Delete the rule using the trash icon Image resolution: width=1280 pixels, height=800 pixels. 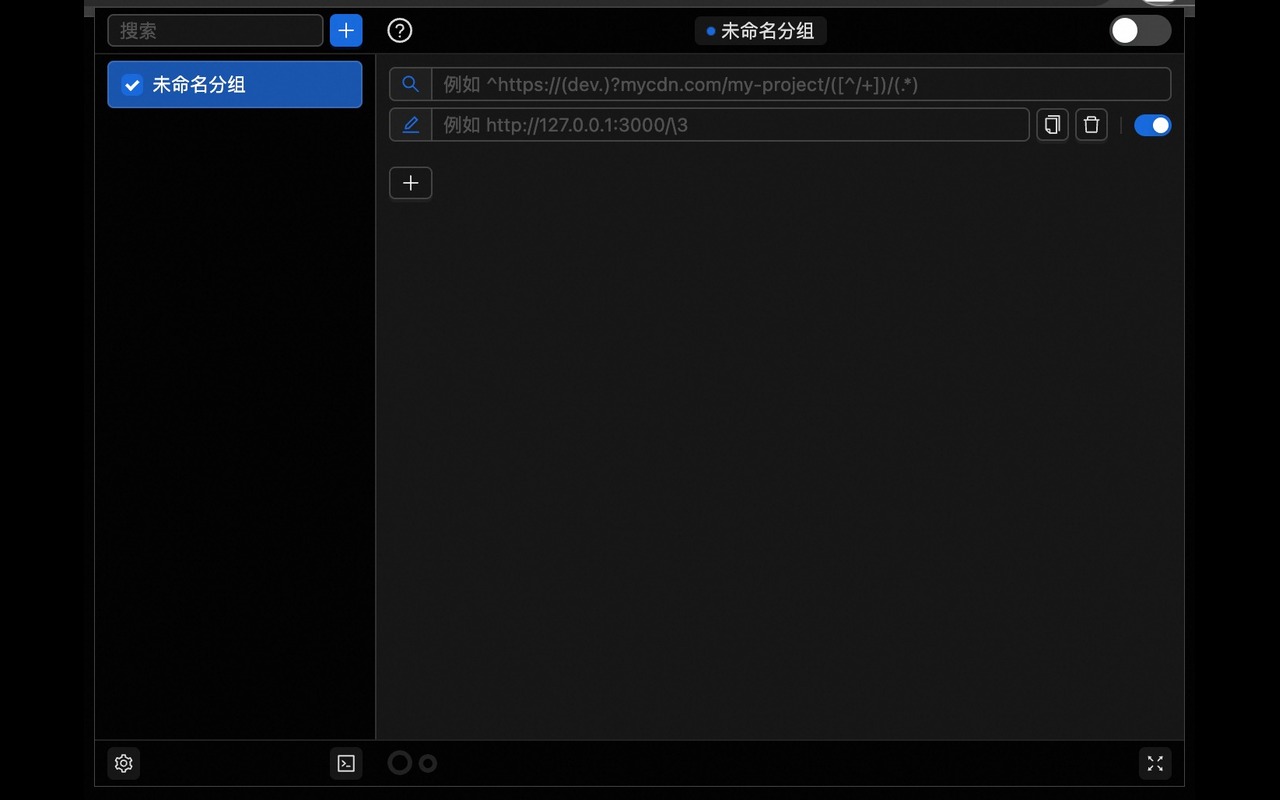pyautogui.click(x=1091, y=125)
